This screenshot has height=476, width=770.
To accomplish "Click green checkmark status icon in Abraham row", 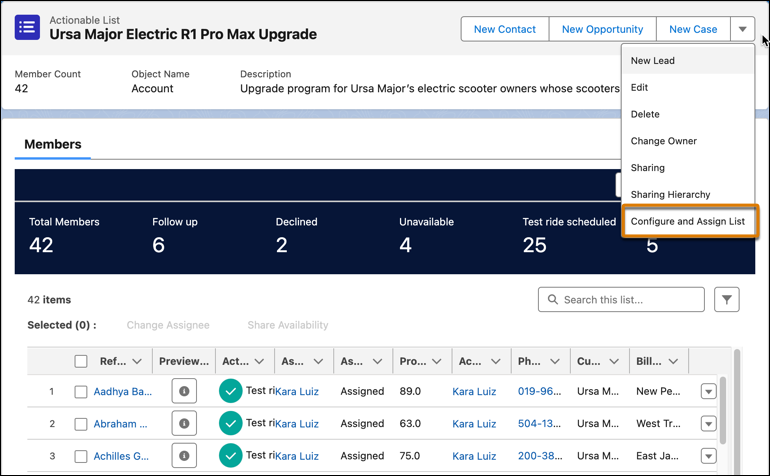I will [x=230, y=423].
